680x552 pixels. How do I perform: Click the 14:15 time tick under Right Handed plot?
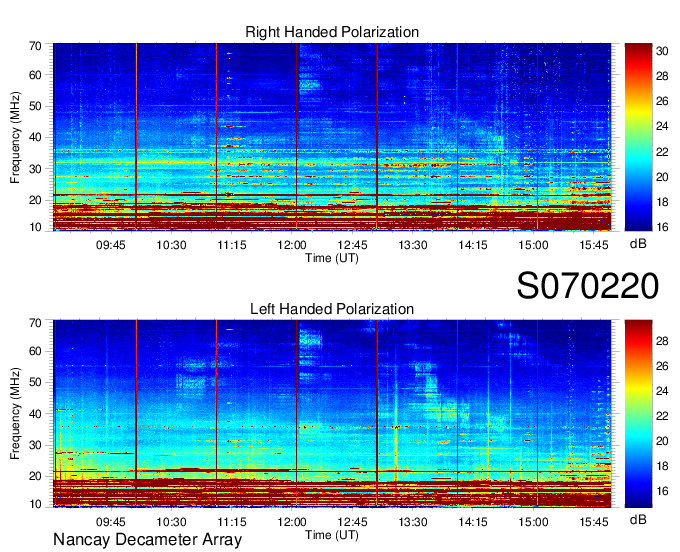473,245
